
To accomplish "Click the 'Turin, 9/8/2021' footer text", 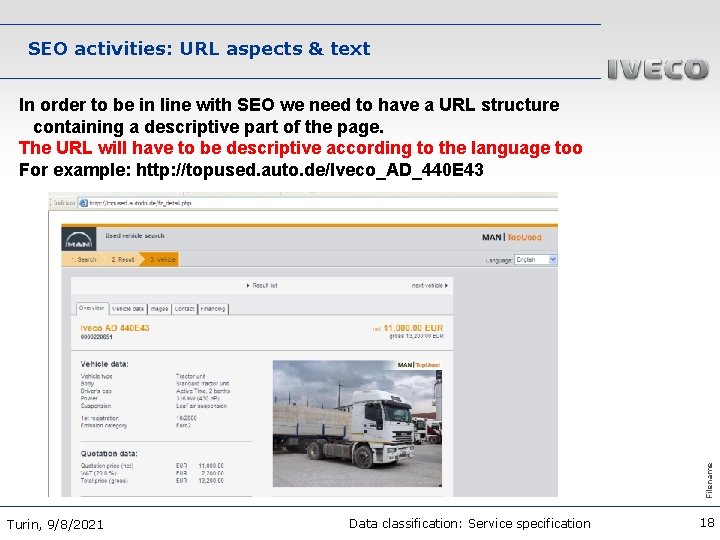I will tap(55, 524).
